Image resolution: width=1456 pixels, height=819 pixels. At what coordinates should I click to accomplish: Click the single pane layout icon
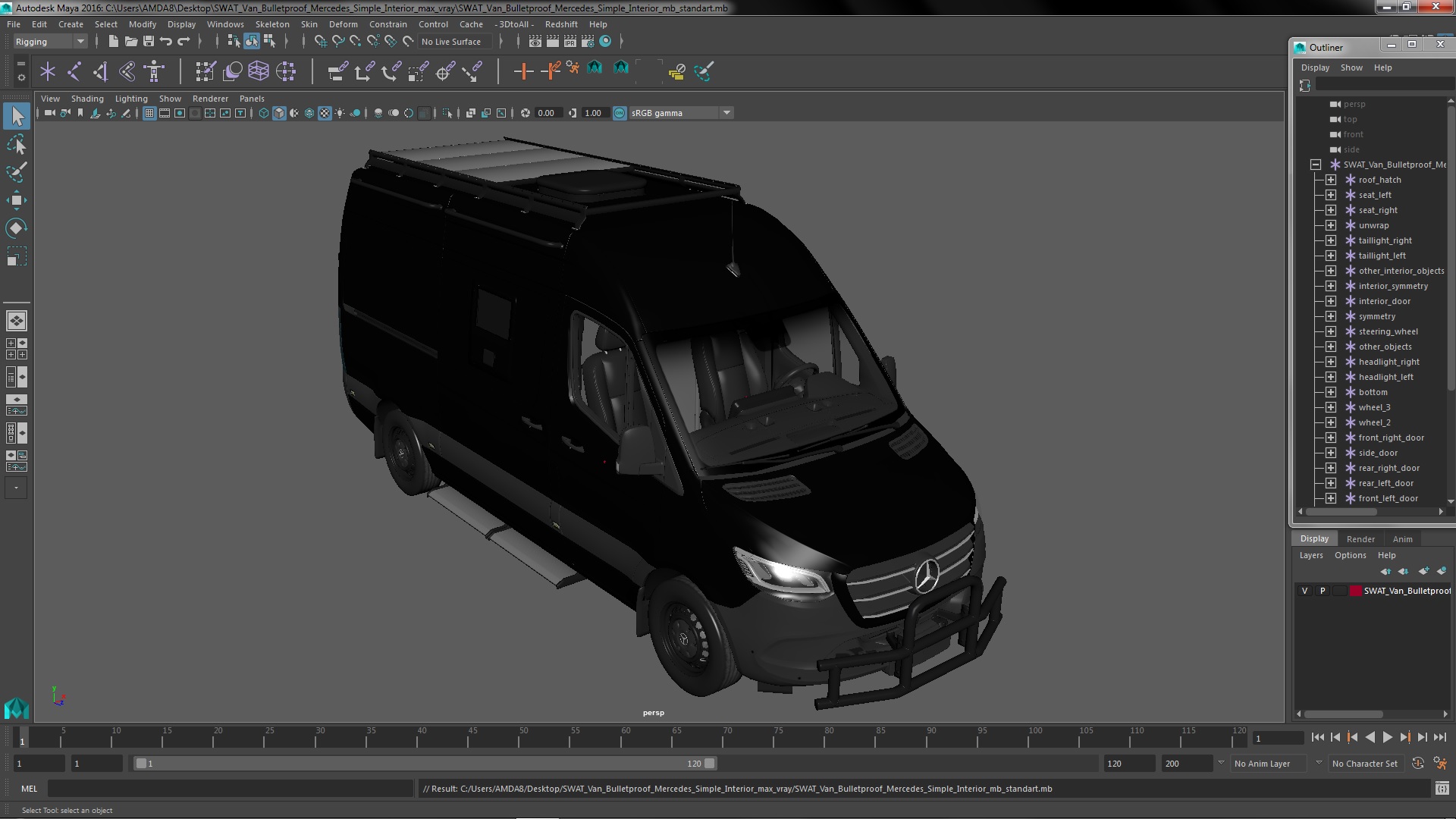pyautogui.click(x=16, y=321)
